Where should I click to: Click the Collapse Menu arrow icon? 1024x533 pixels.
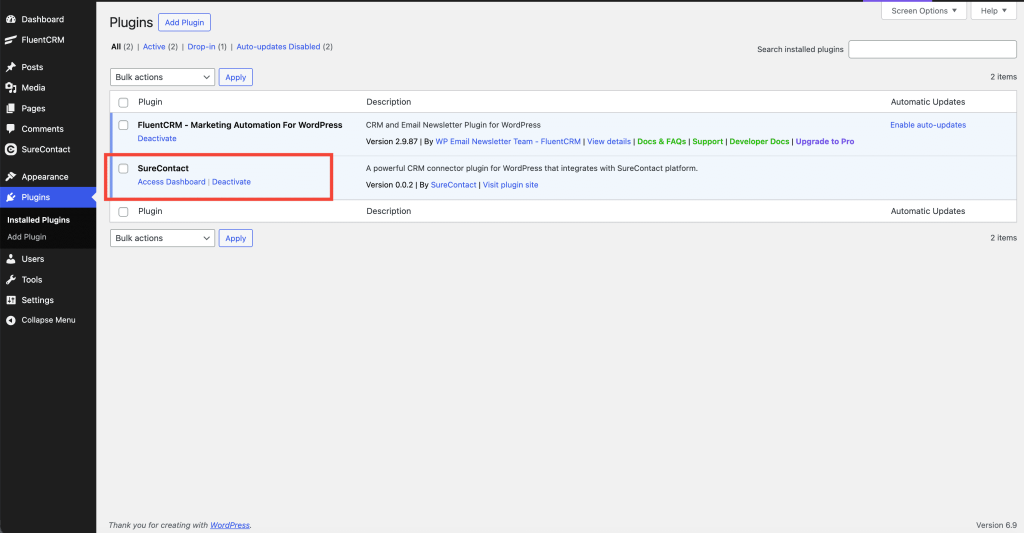[x=10, y=320]
